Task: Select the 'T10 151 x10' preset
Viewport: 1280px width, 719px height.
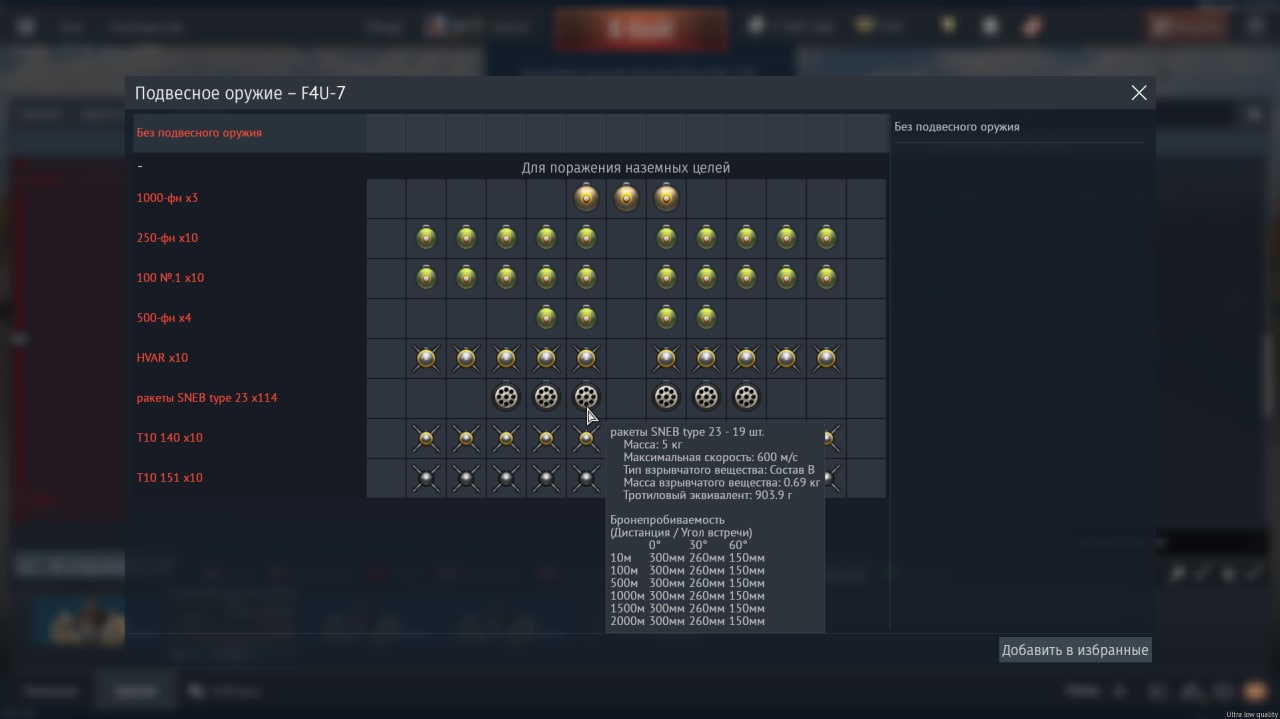Action: 170,478
